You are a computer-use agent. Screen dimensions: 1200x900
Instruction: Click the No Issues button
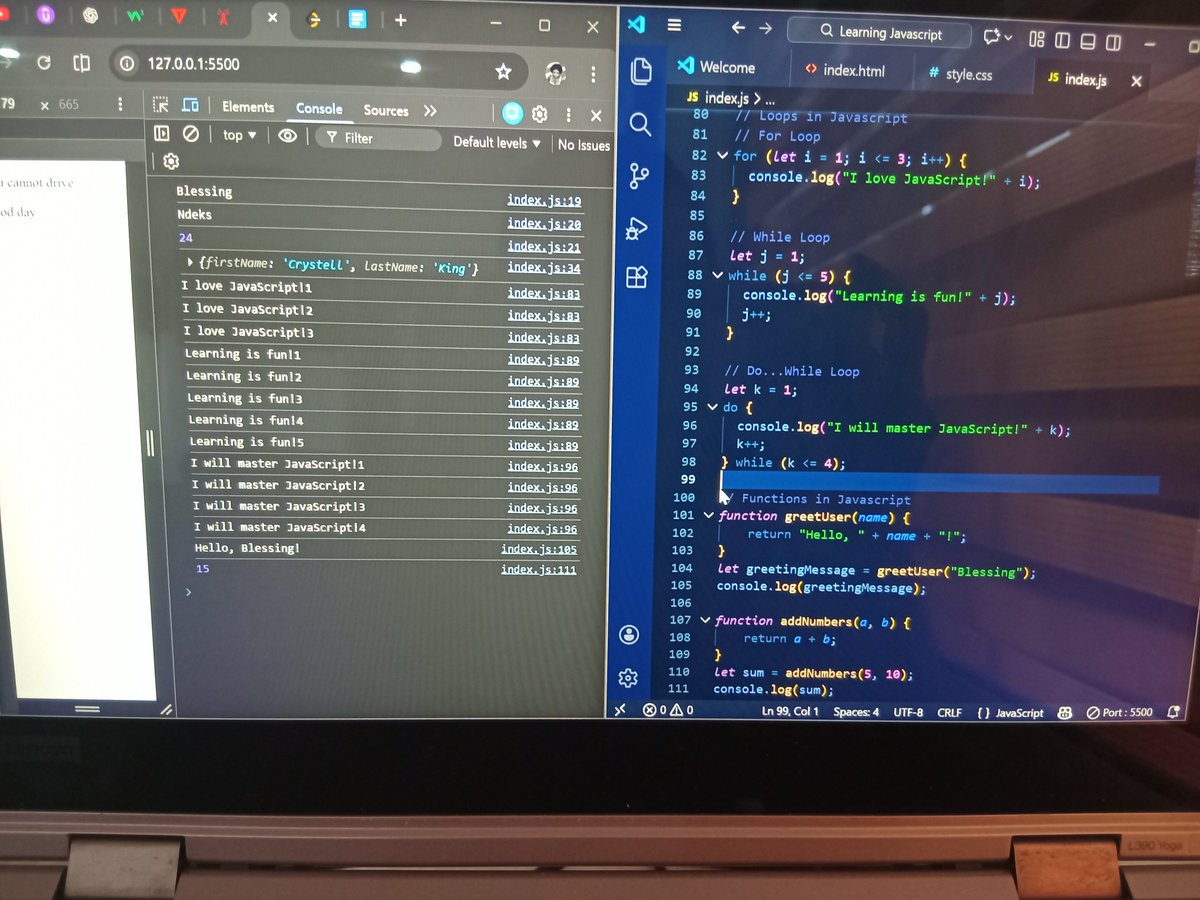584,145
